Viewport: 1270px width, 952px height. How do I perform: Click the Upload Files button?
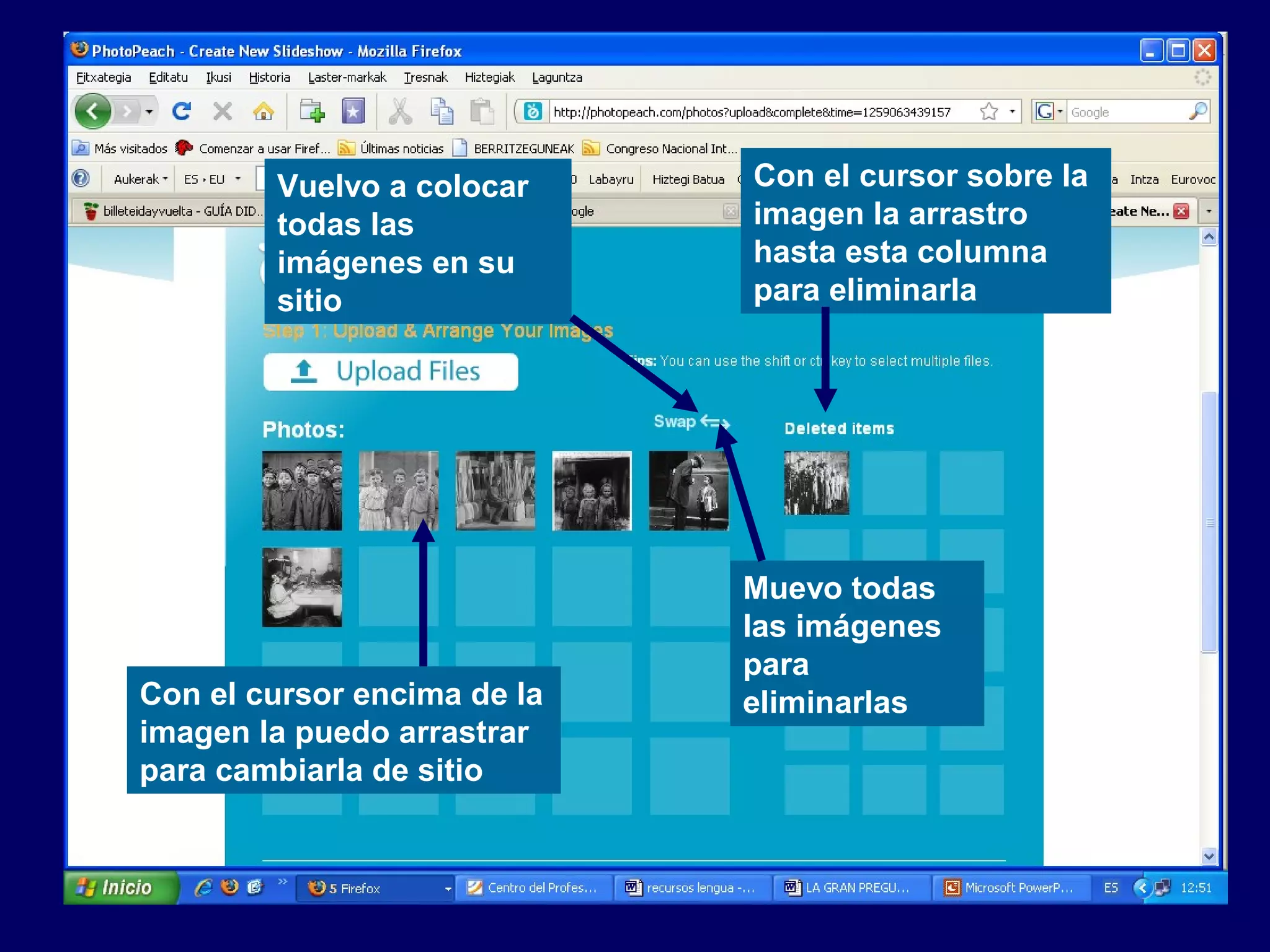391,372
